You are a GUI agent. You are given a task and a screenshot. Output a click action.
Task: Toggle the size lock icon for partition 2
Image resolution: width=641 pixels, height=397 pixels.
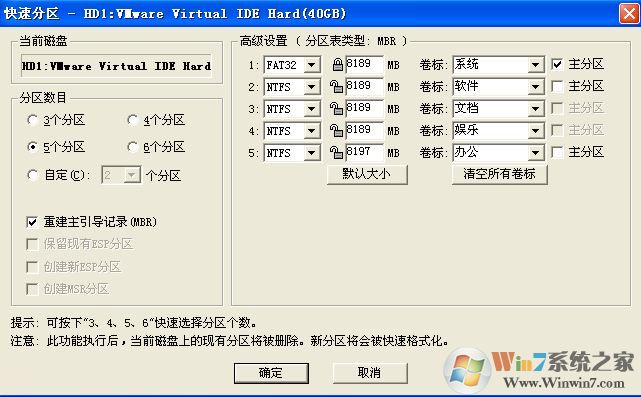336,87
